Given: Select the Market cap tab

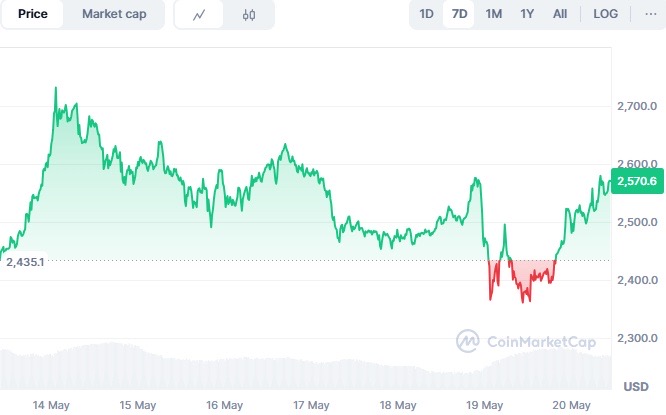Looking at the screenshot, I should click(115, 15).
